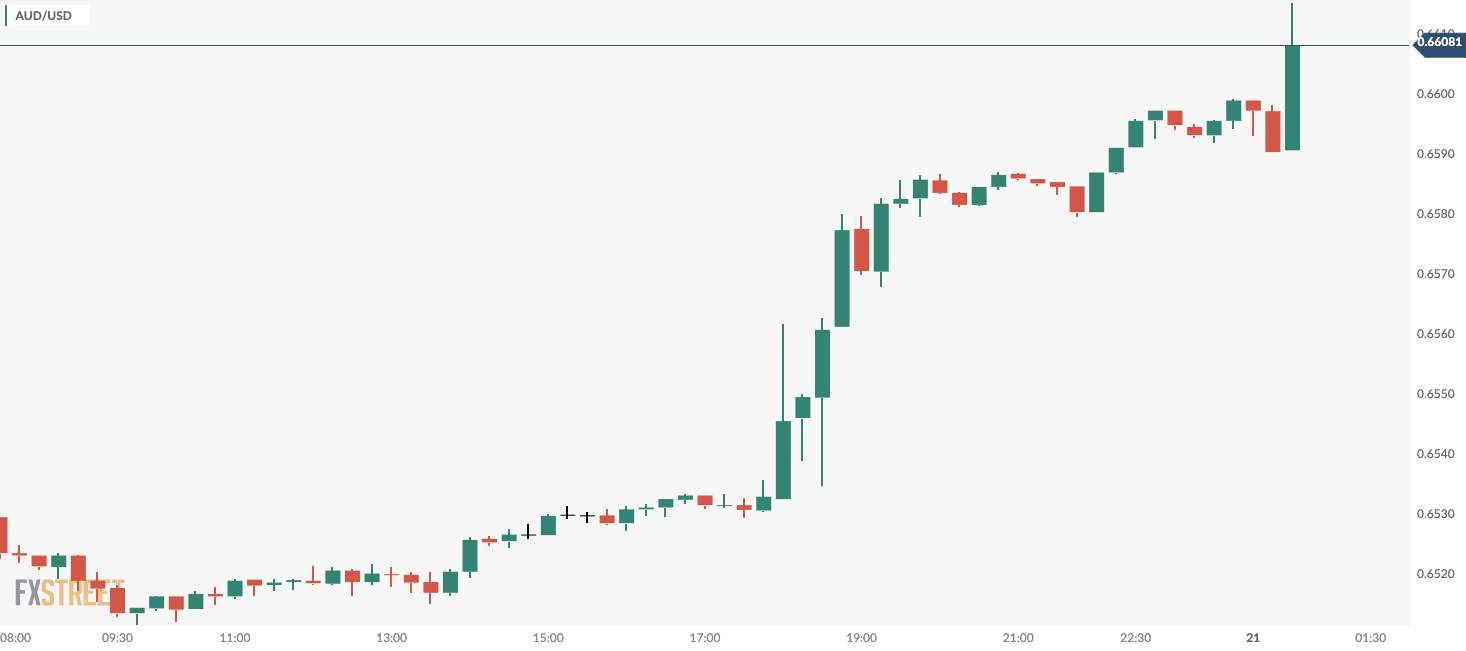1466x651 pixels.
Task: Click the 0.6560 price axis label
Action: 1438,334
